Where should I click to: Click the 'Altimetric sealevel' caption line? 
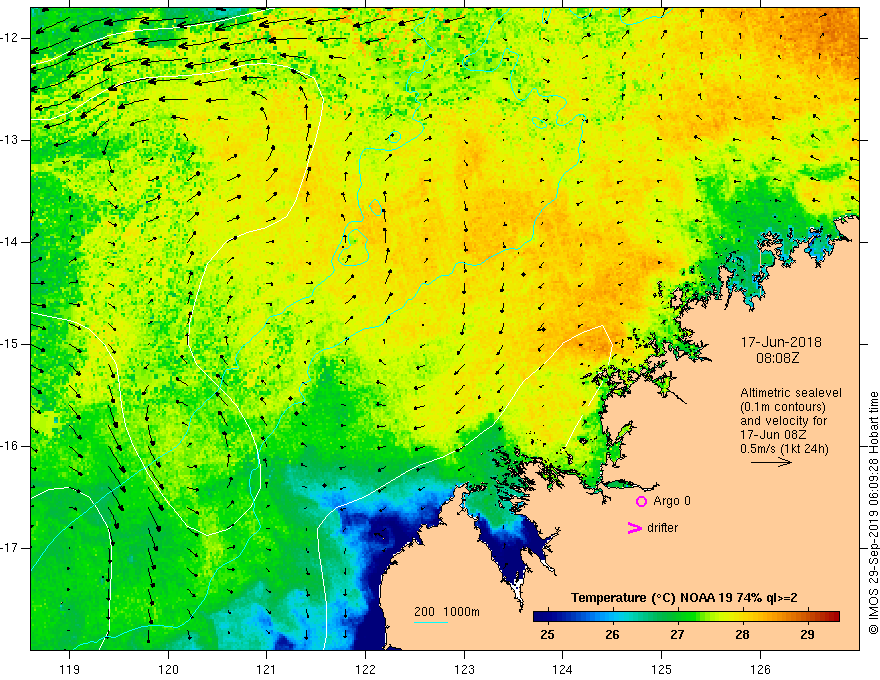(x=791, y=393)
